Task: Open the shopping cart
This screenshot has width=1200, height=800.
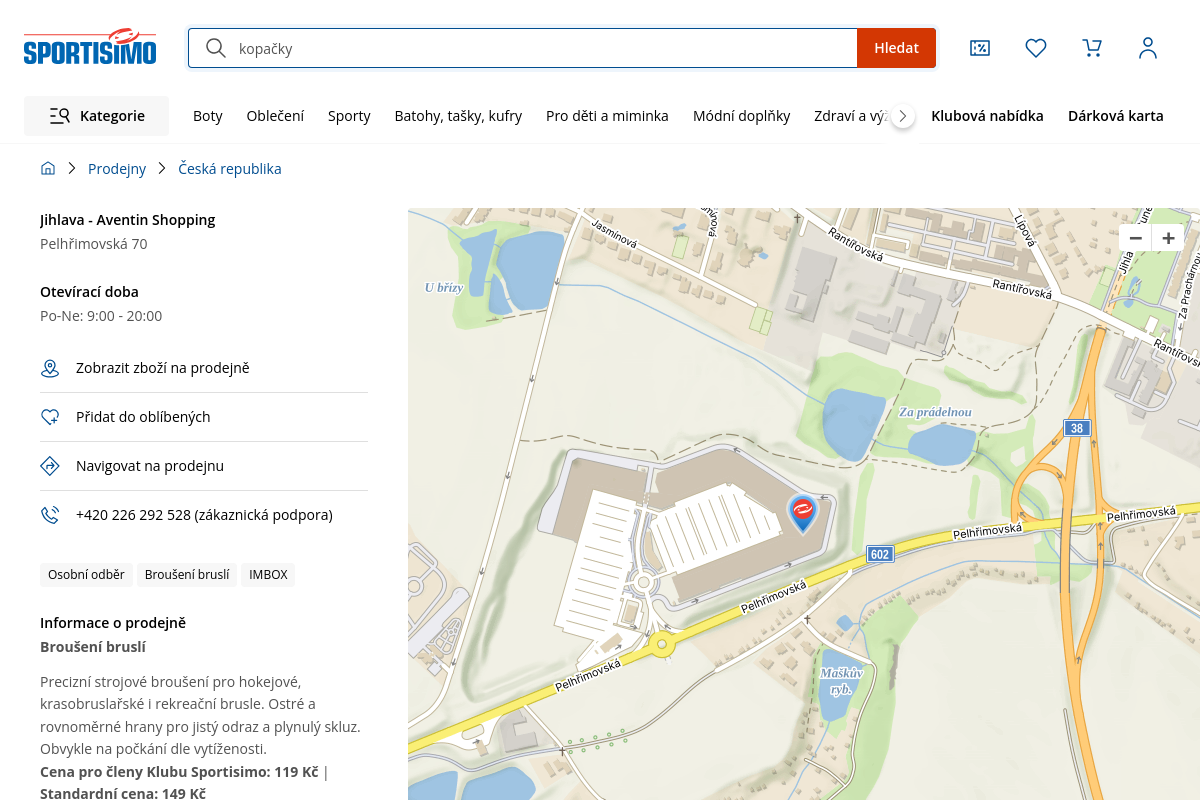Action: 1092,48
